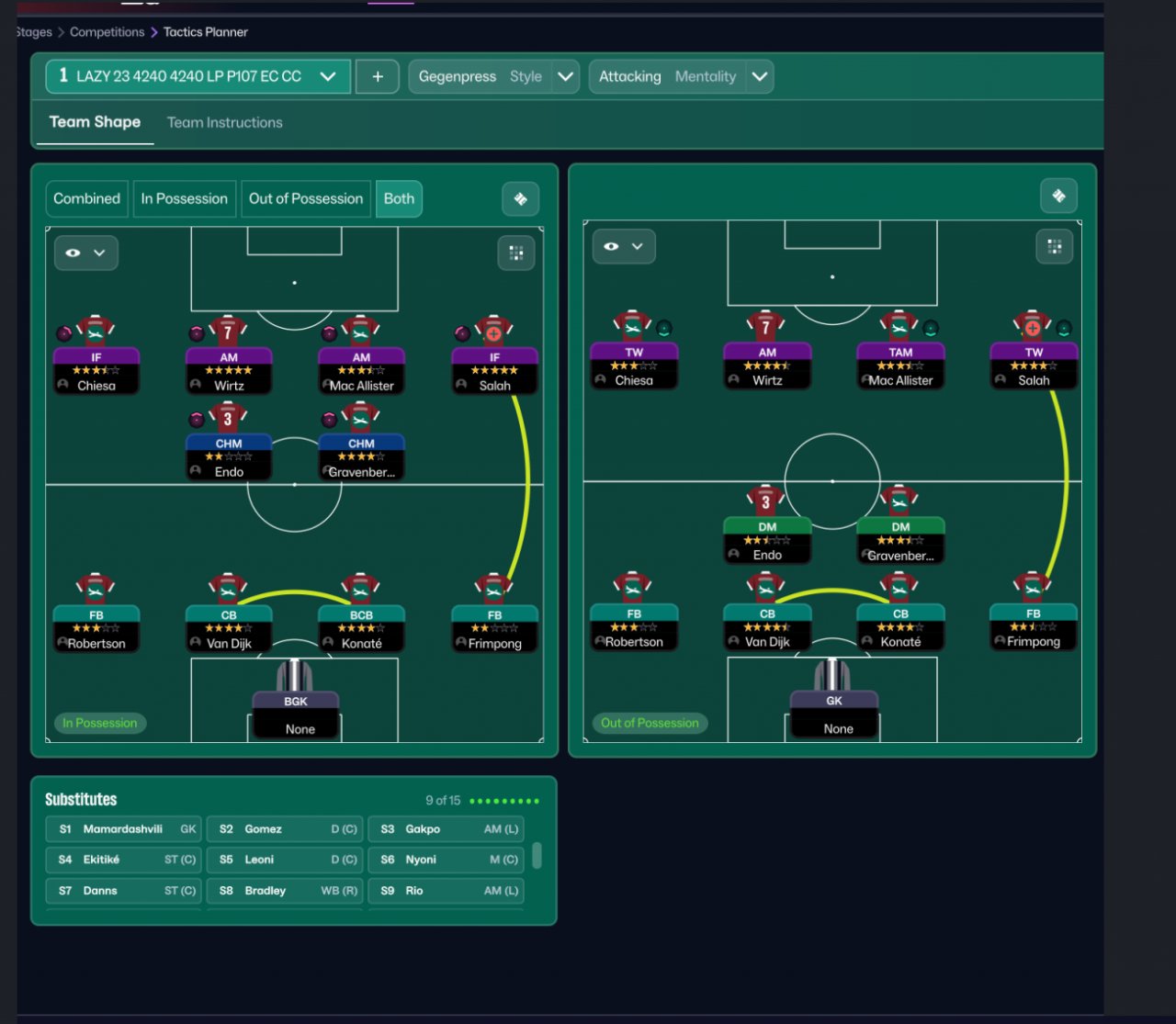This screenshot has height=1024, width=1176.
Task: Click Endo's number 3 shirt on In Possession pitch
Action: tap(228, 418)
